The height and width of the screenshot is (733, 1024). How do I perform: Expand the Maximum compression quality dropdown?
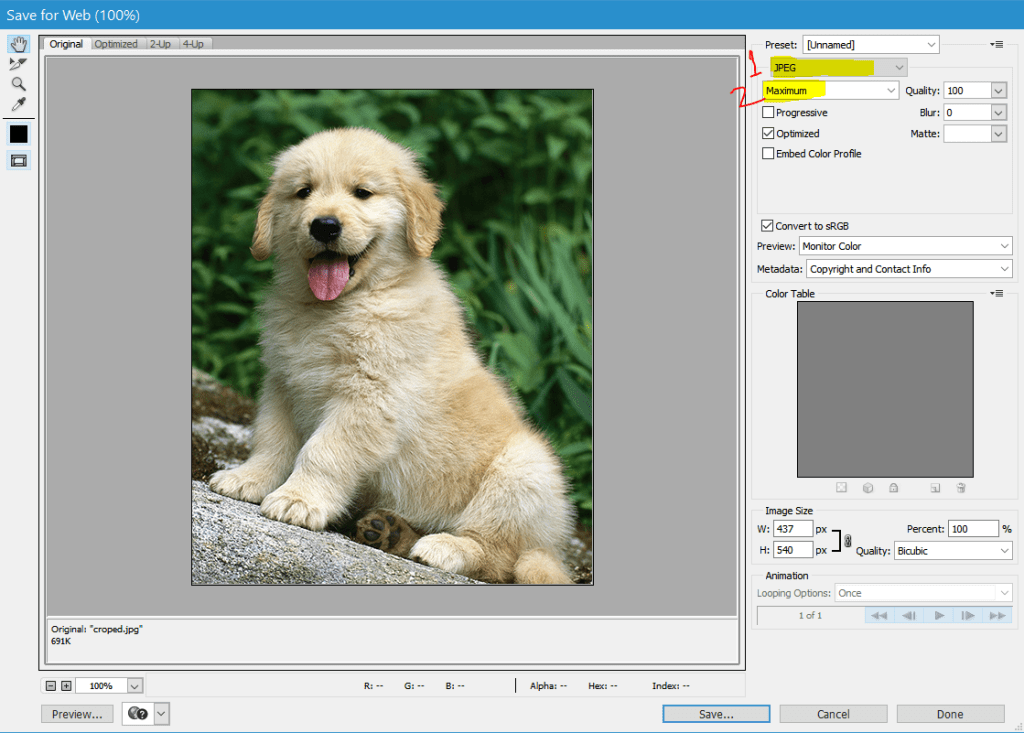click(x=830, y=90)
